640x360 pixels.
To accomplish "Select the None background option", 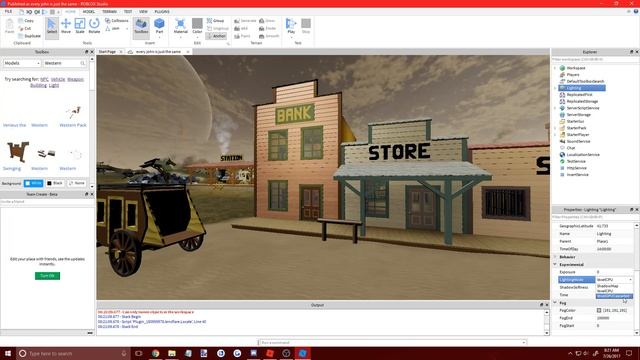I will [77, 183].
